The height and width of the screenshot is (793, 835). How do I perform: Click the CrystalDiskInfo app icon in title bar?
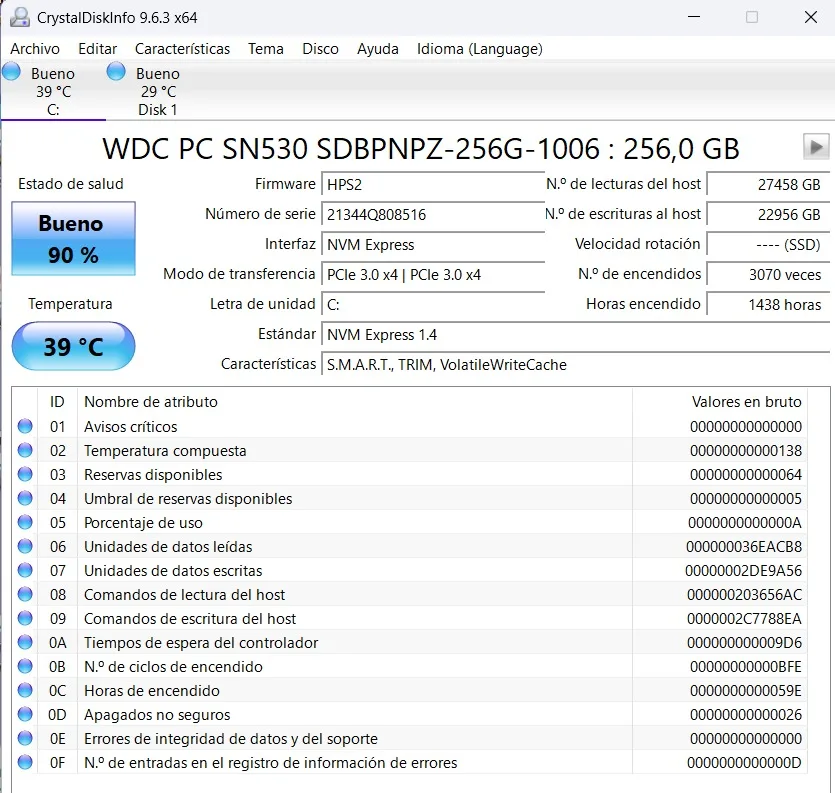point(20,17)
